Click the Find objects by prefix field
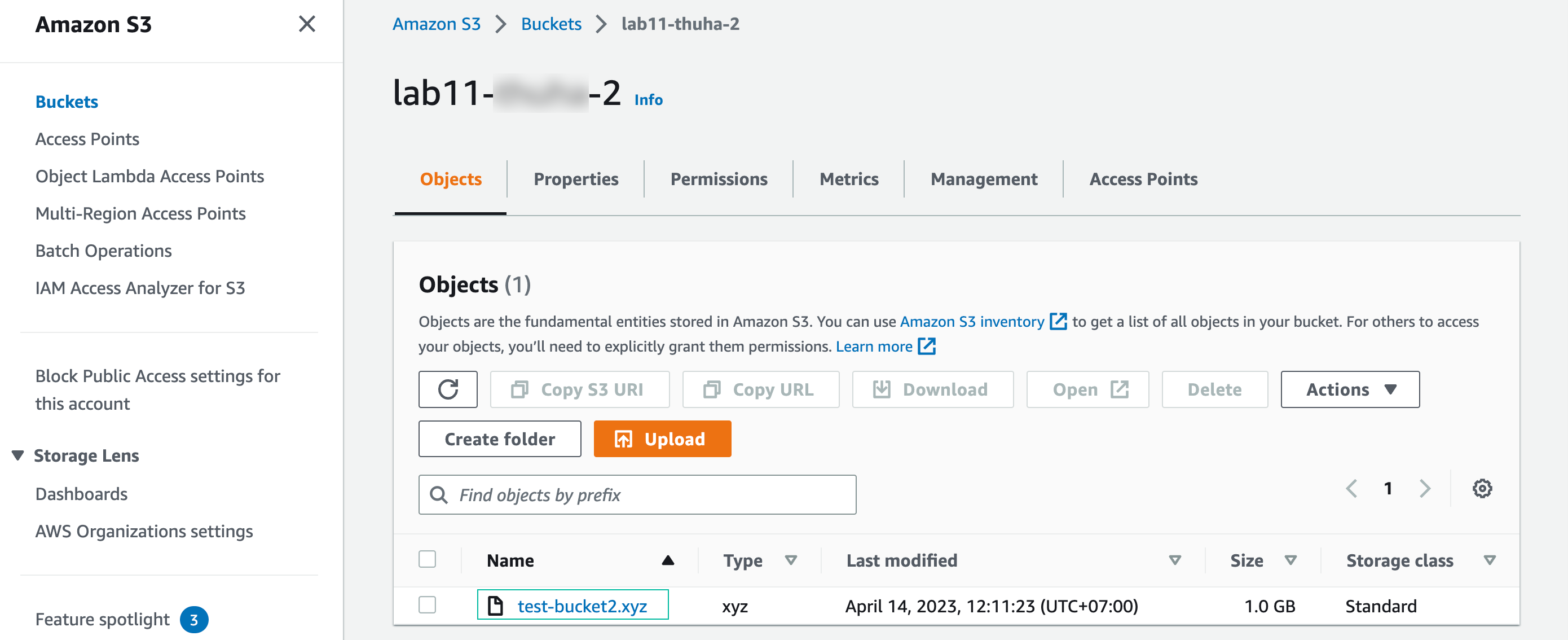The height and width of the screenshot is (640, 1568). point(637,494)
